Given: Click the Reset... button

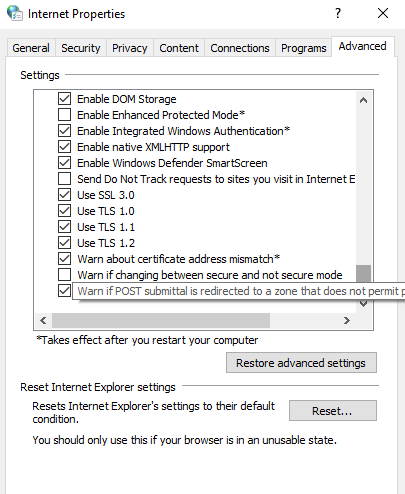Looking at the screenshot, I should pyautogui.click(x=333, y=411).
